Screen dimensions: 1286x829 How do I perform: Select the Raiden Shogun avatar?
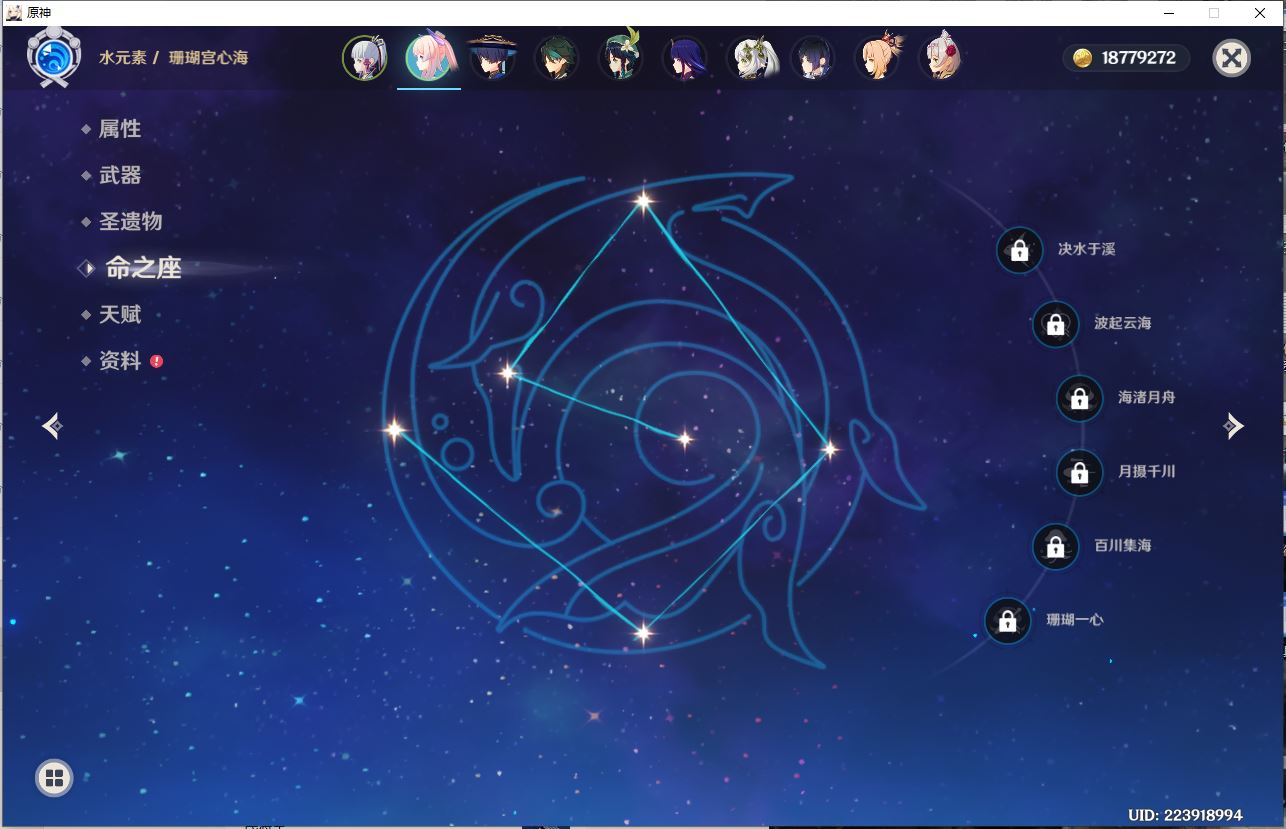pos(685,58)
